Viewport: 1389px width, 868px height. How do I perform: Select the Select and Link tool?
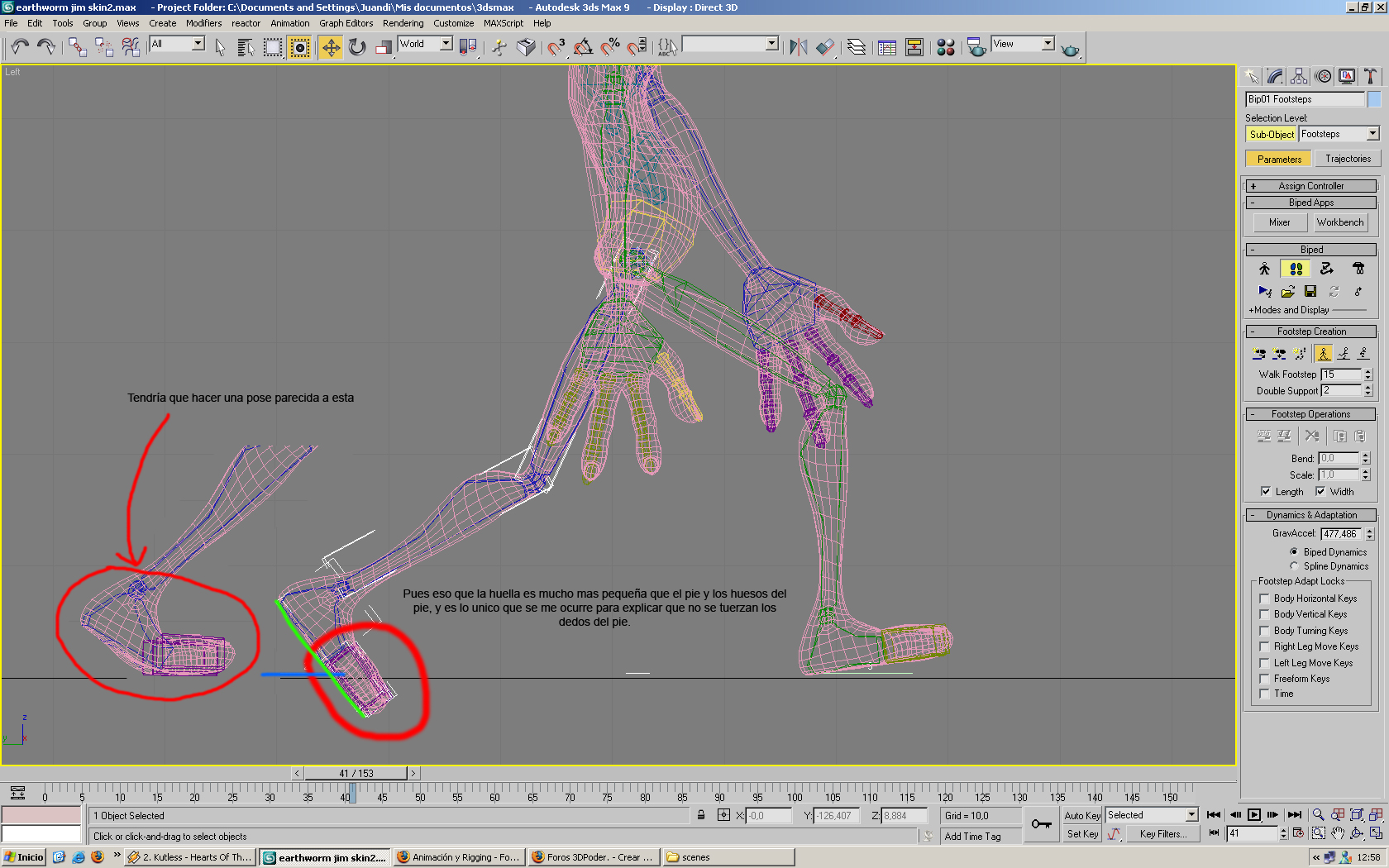78,47
